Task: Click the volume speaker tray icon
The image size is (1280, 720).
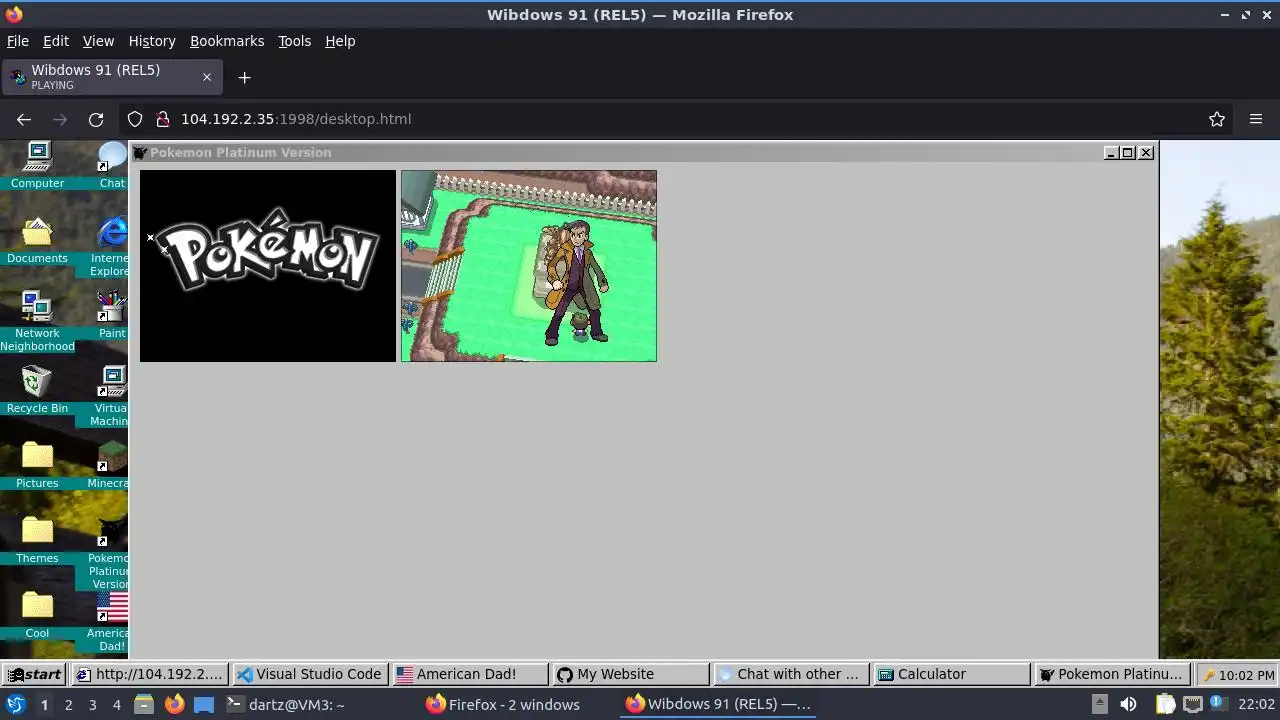Action: pyautogui.click(x=1128, y=704)
